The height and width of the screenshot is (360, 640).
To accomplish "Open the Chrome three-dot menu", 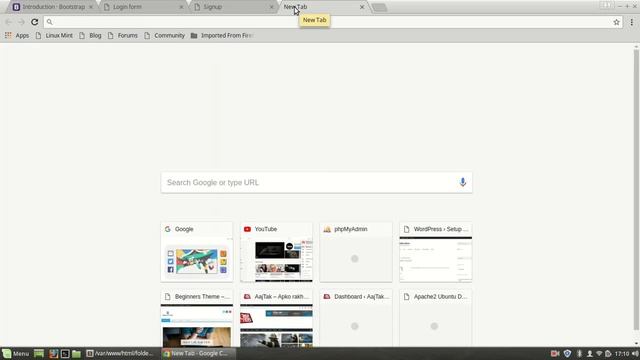I will tap(631, 22).
